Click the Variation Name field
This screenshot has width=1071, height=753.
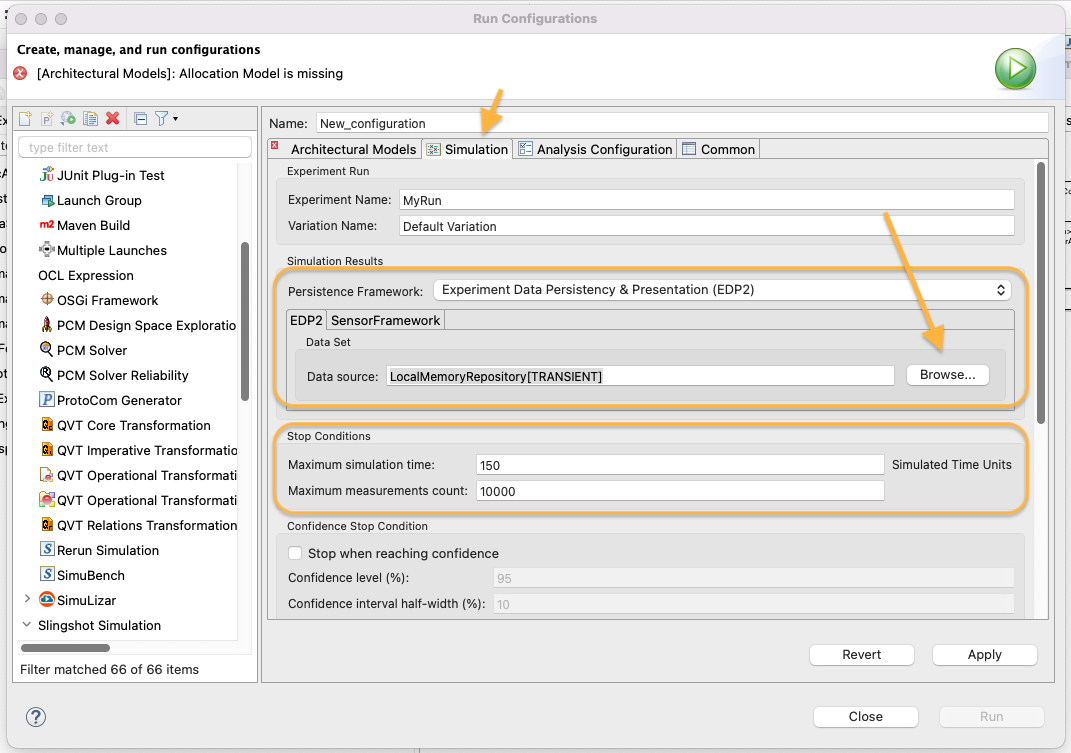(706, 226)
